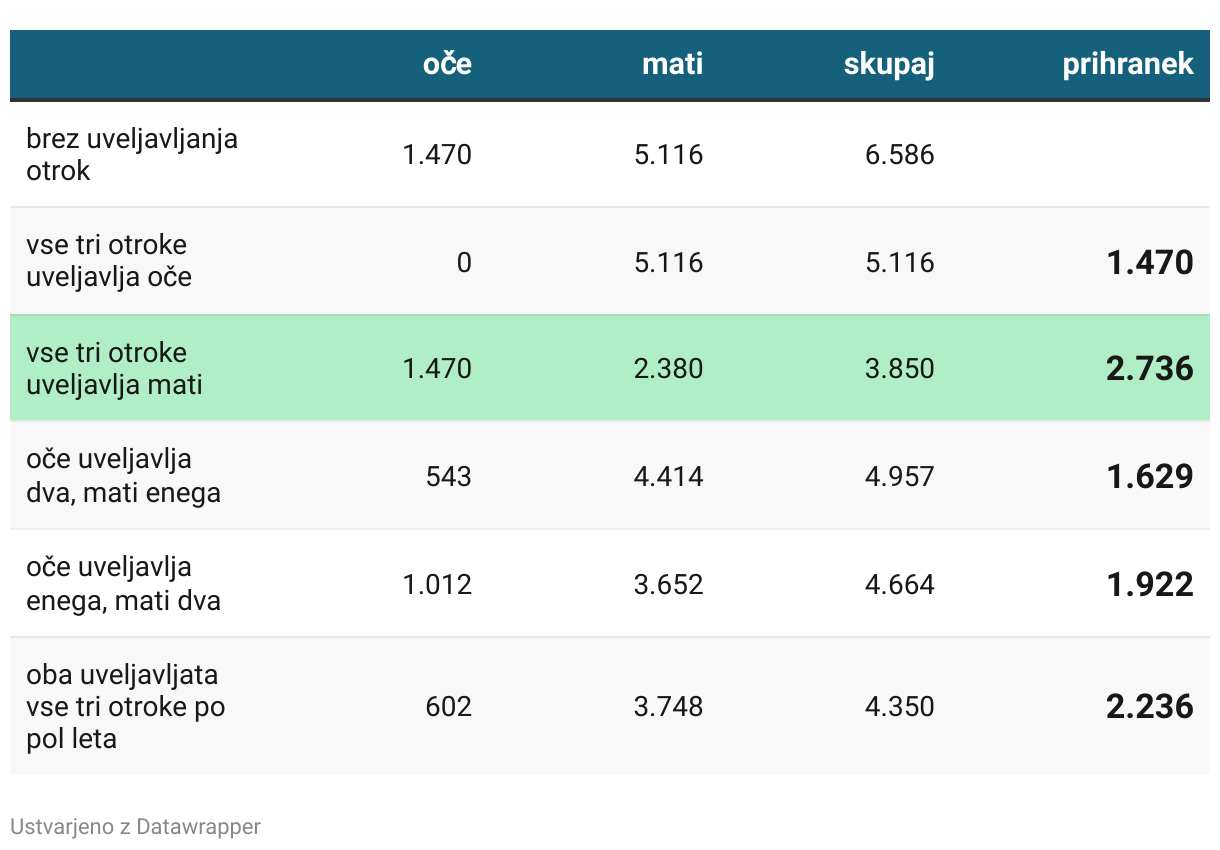Select the "vse tri otroke uveljavlja oče" label
This screenshot has height=850, width=1220.
coord(109,261)
